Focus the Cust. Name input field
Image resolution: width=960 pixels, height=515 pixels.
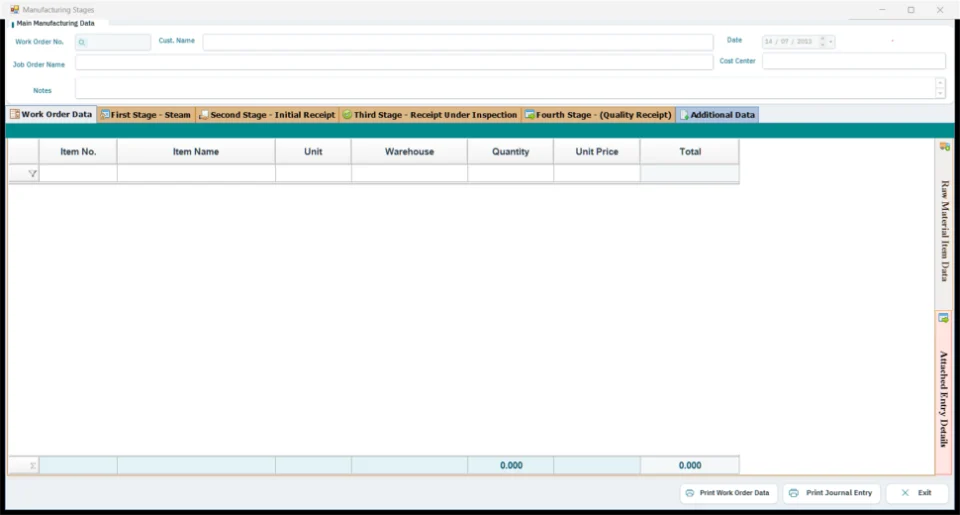[x=458, y=42]
